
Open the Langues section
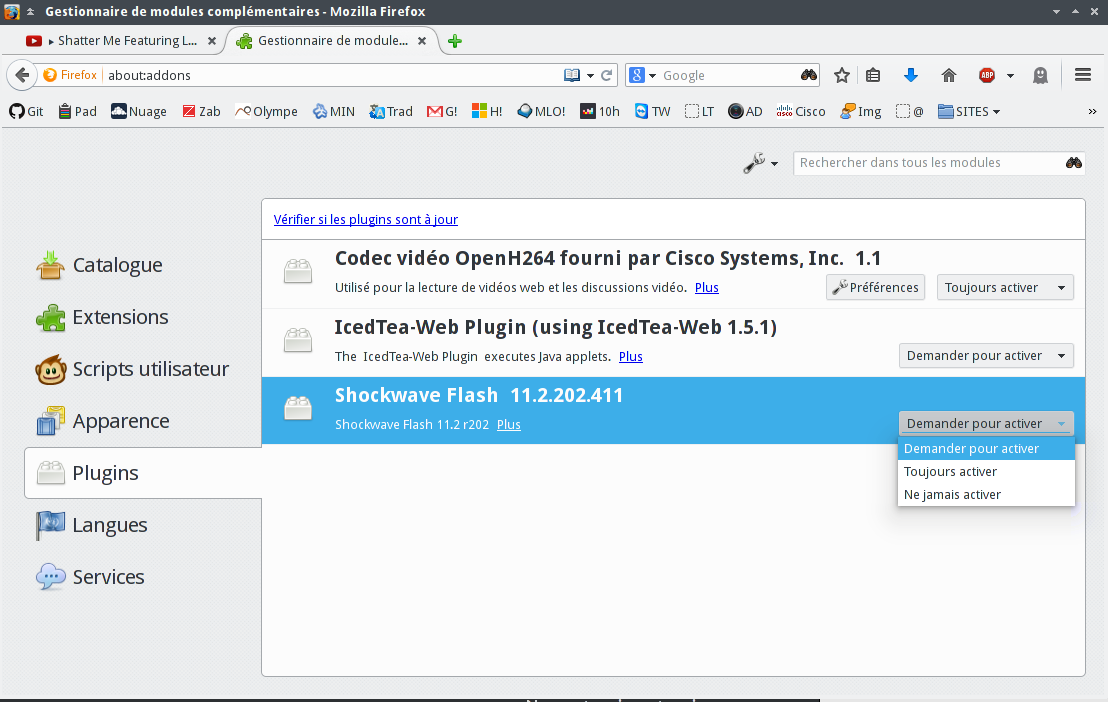pyautogui.click(x=92, y=525)
